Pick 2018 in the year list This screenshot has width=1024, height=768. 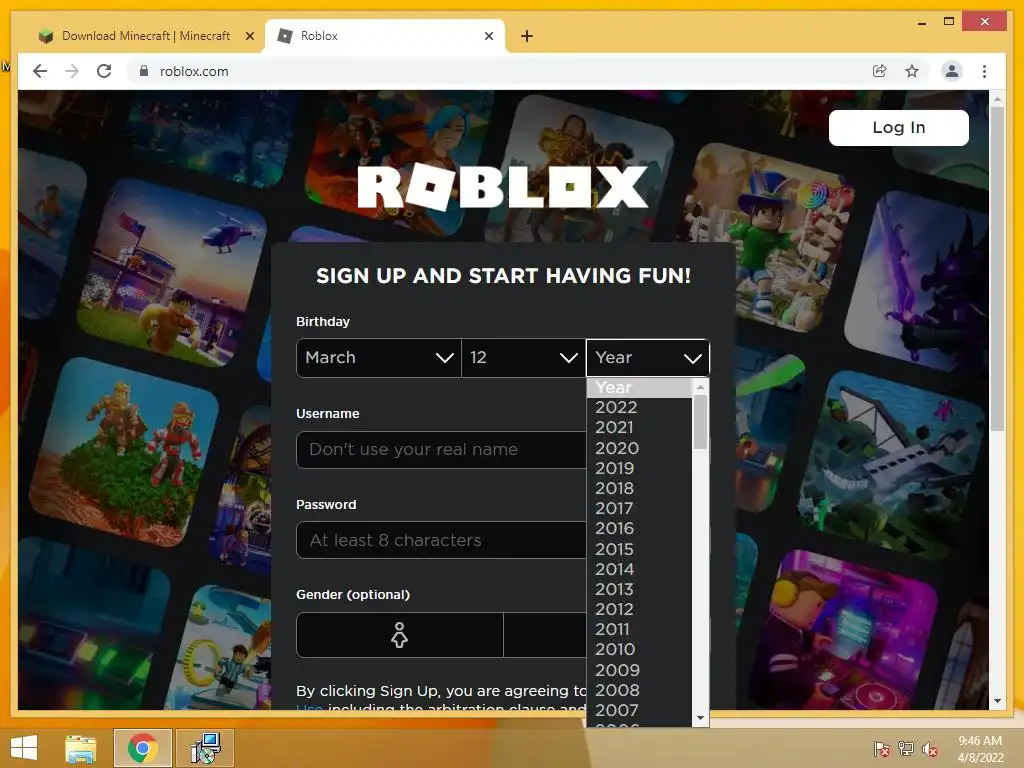[x=639, y=488]
